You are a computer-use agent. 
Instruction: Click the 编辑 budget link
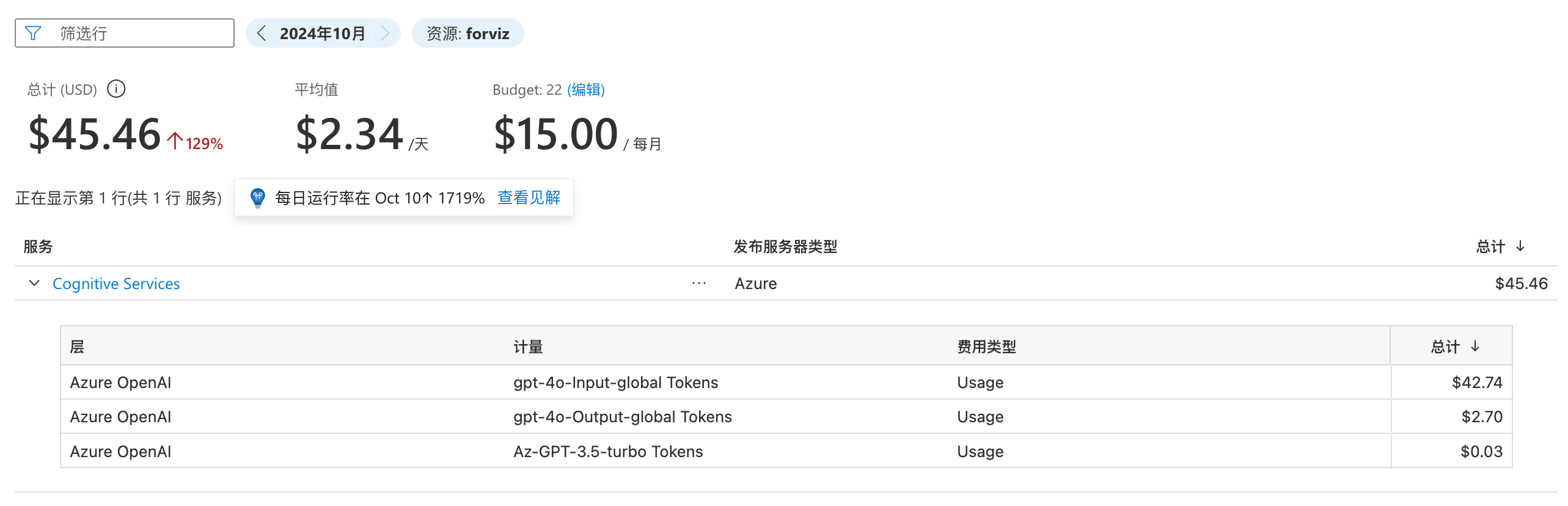585,90
